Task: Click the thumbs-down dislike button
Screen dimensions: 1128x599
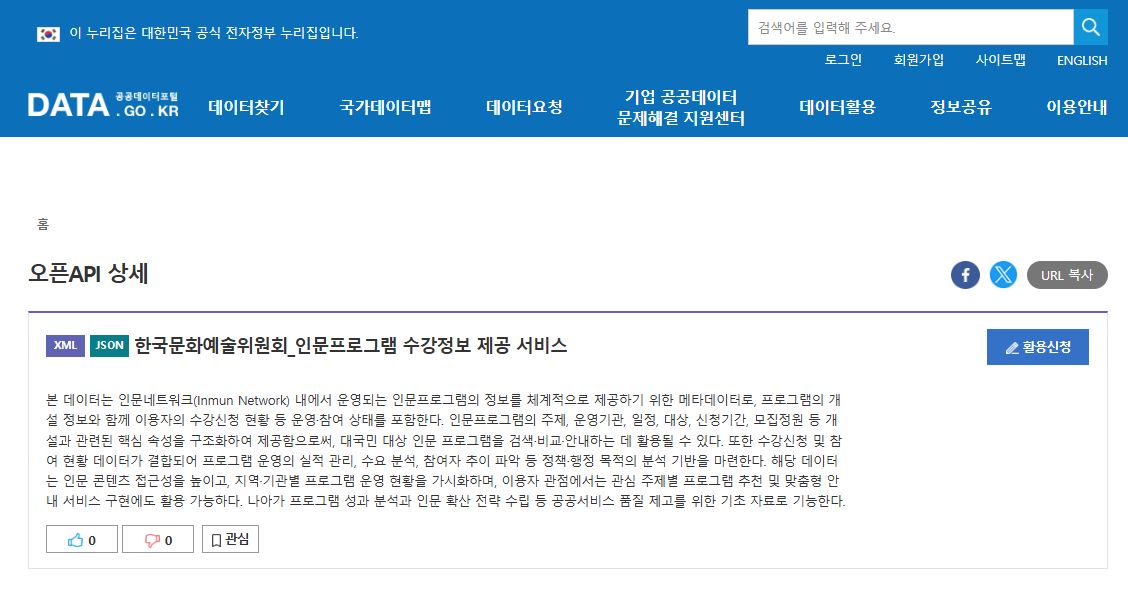Action: click(158, 540)
